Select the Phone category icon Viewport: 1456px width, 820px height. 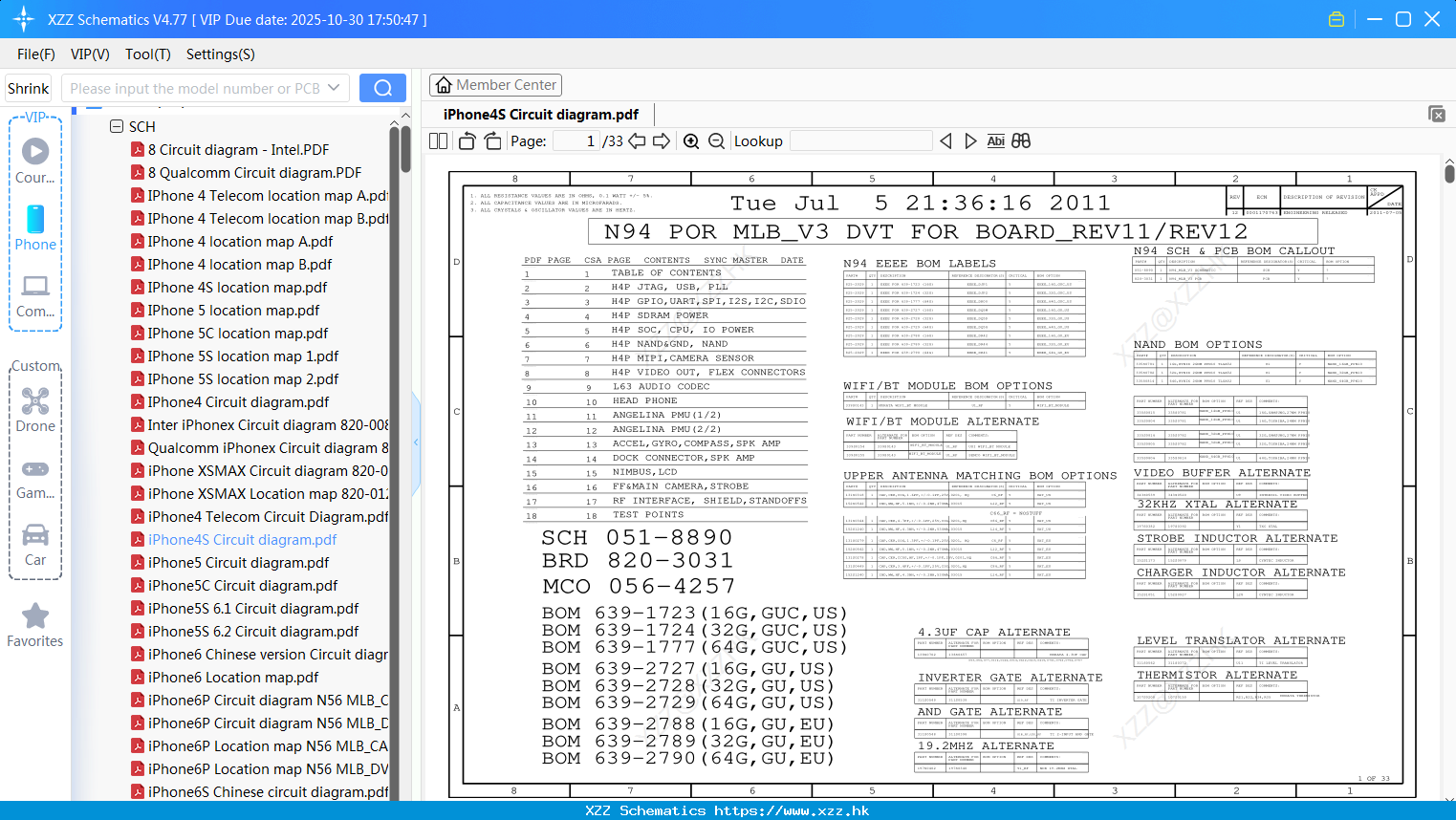click(35, 227)
